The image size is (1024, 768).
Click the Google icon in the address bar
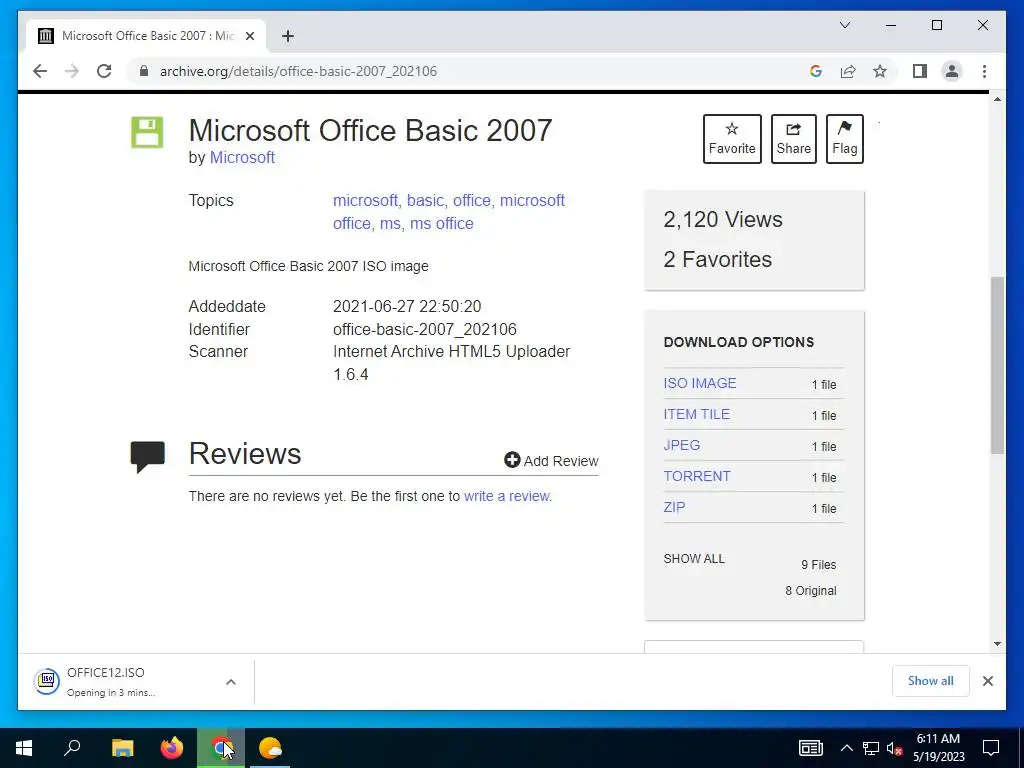pos(816,71)
